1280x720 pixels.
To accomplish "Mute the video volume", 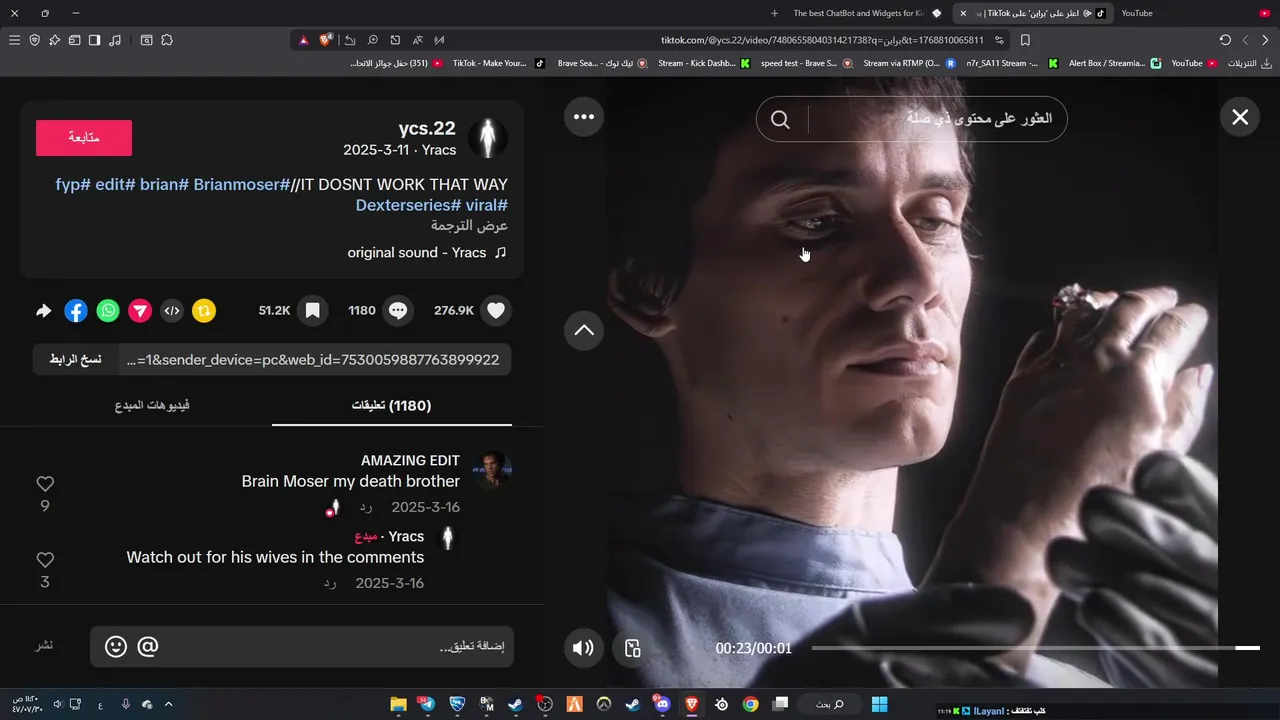I will [x=583, y=648].
